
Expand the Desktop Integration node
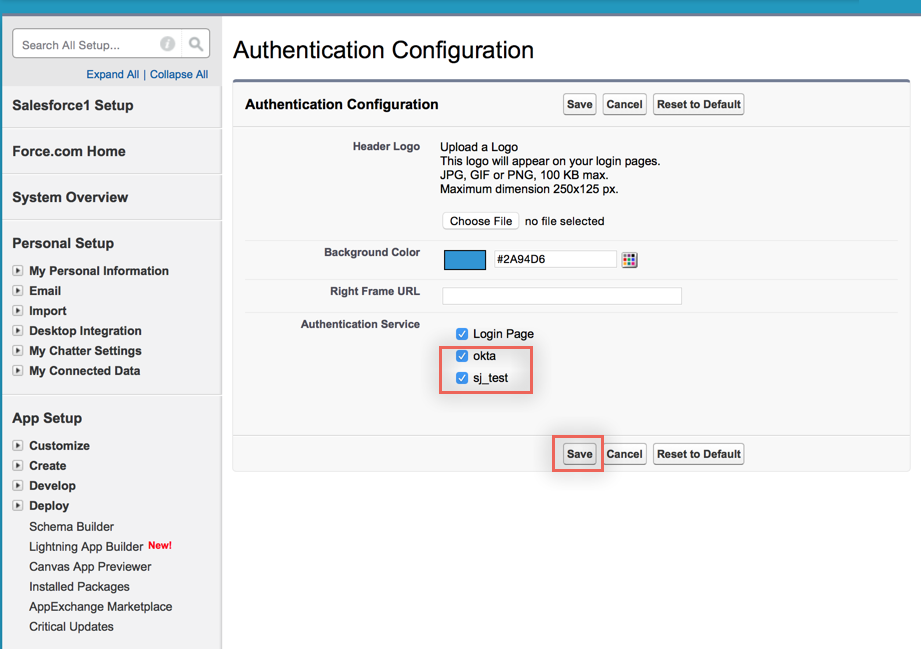(18, 331)
